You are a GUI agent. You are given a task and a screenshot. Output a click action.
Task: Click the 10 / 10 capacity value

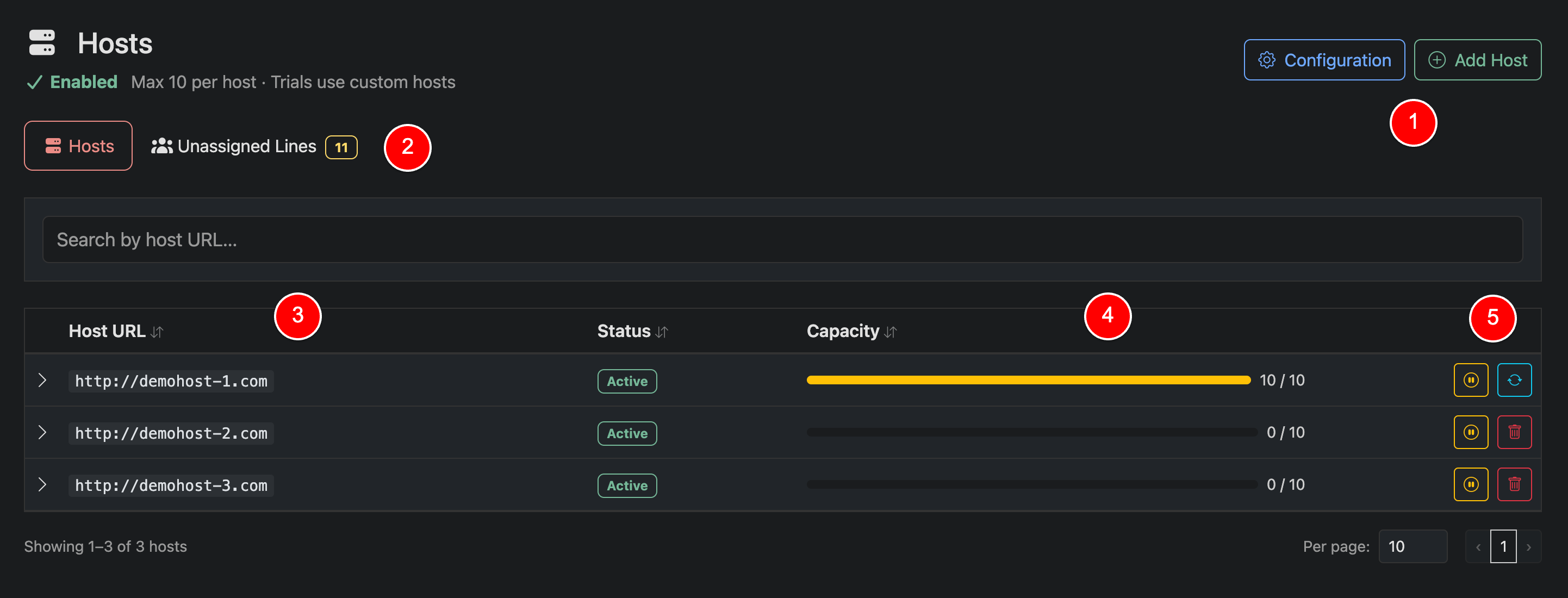[1282, 381]
